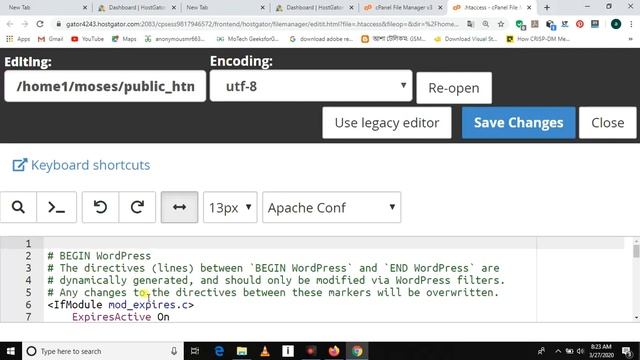
Task: Redo the last undone edit
Action: point(137,207)
